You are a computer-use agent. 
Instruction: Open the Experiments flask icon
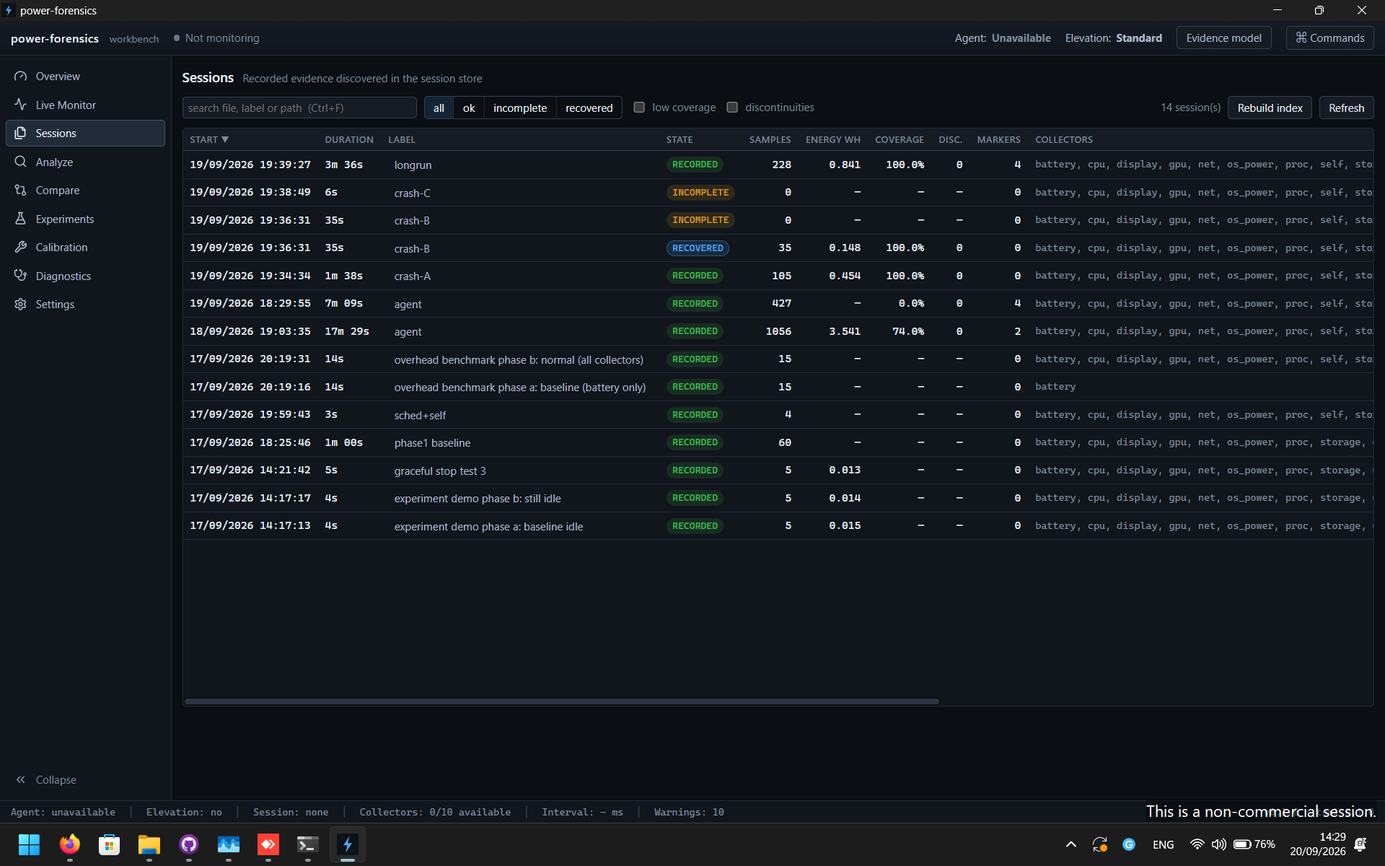tap(20, 219)
